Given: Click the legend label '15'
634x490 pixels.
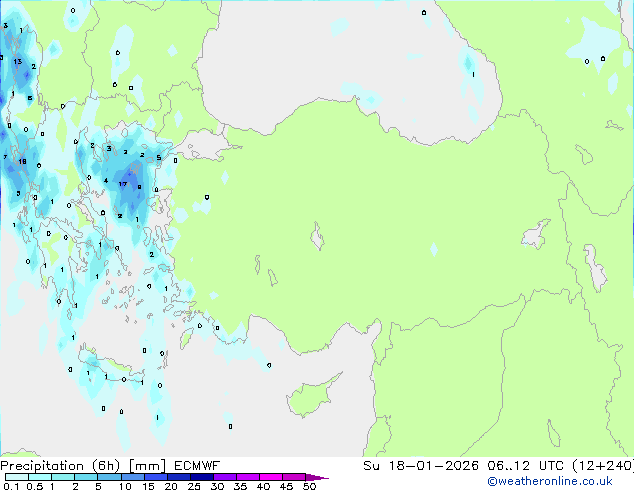Looking at the screenshot, I should click(148, 486).
